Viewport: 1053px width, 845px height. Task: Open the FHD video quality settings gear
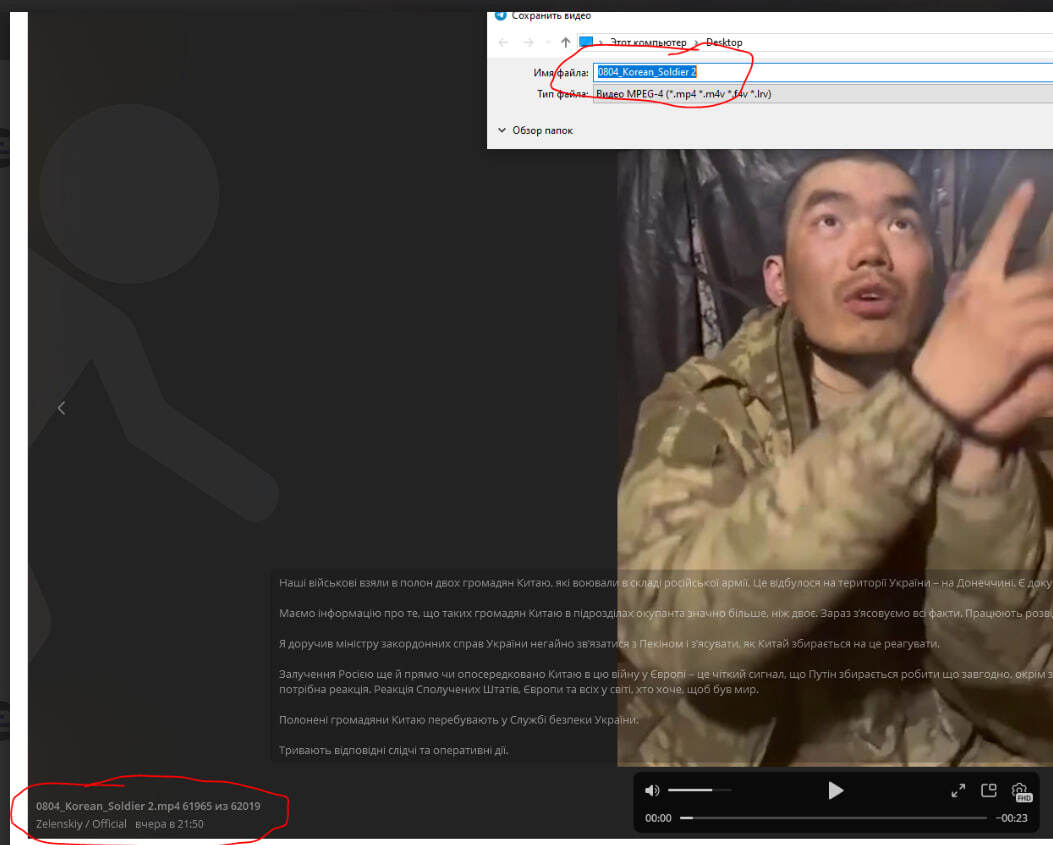point(1021,792)
